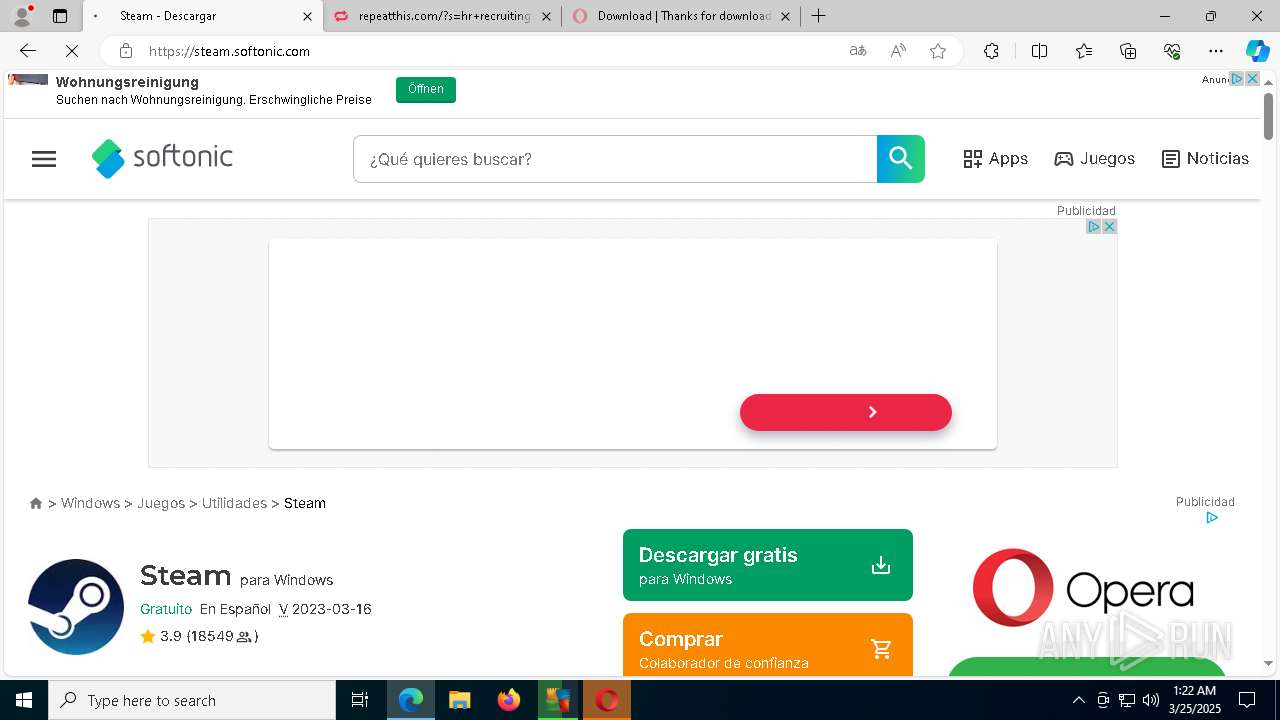The height and width of the screenshot is (720, 1280).
Task: Click the Öffnen ad button
Action: (x=426, y=89)
